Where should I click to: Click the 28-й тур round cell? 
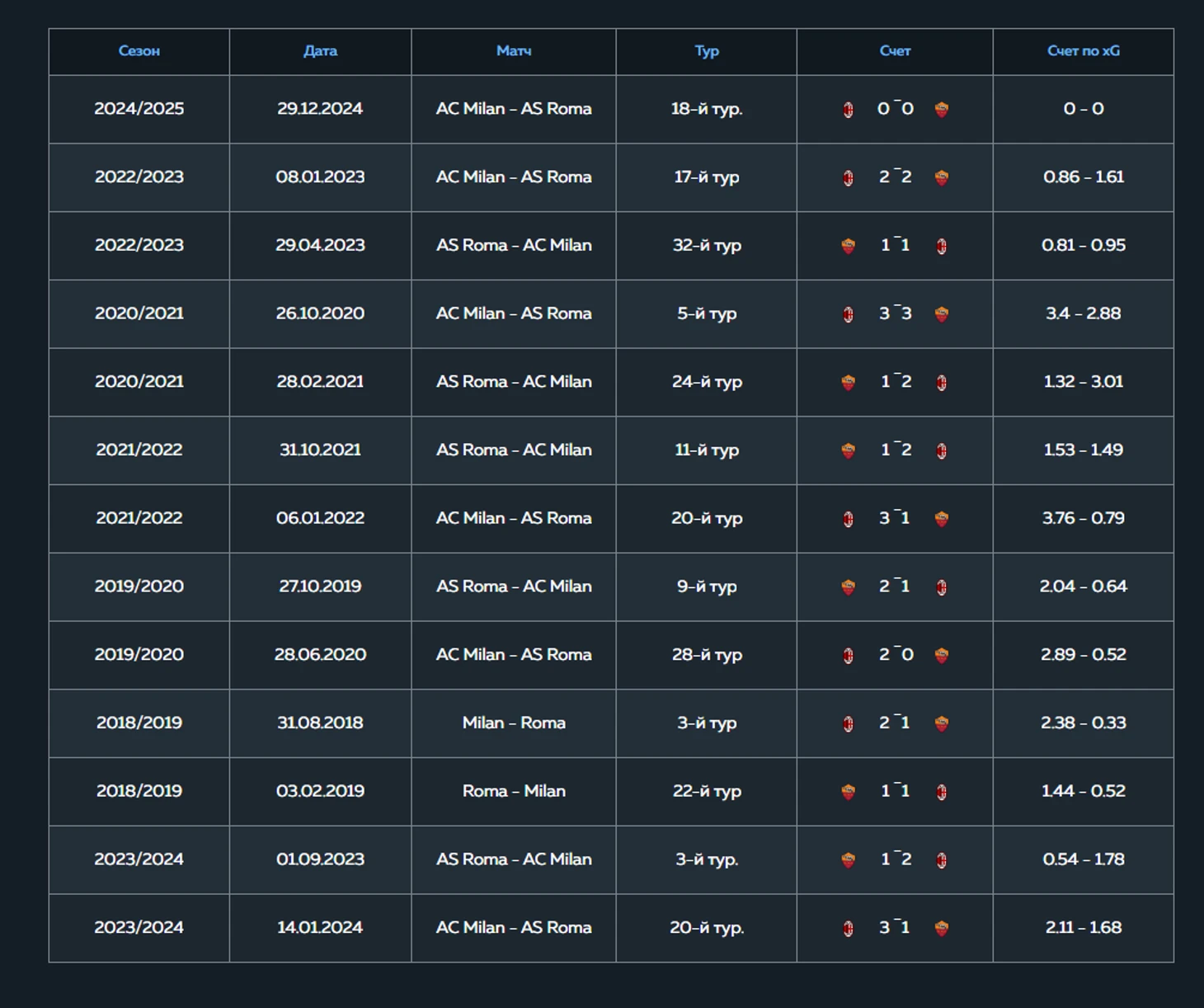tap(707, 655)
